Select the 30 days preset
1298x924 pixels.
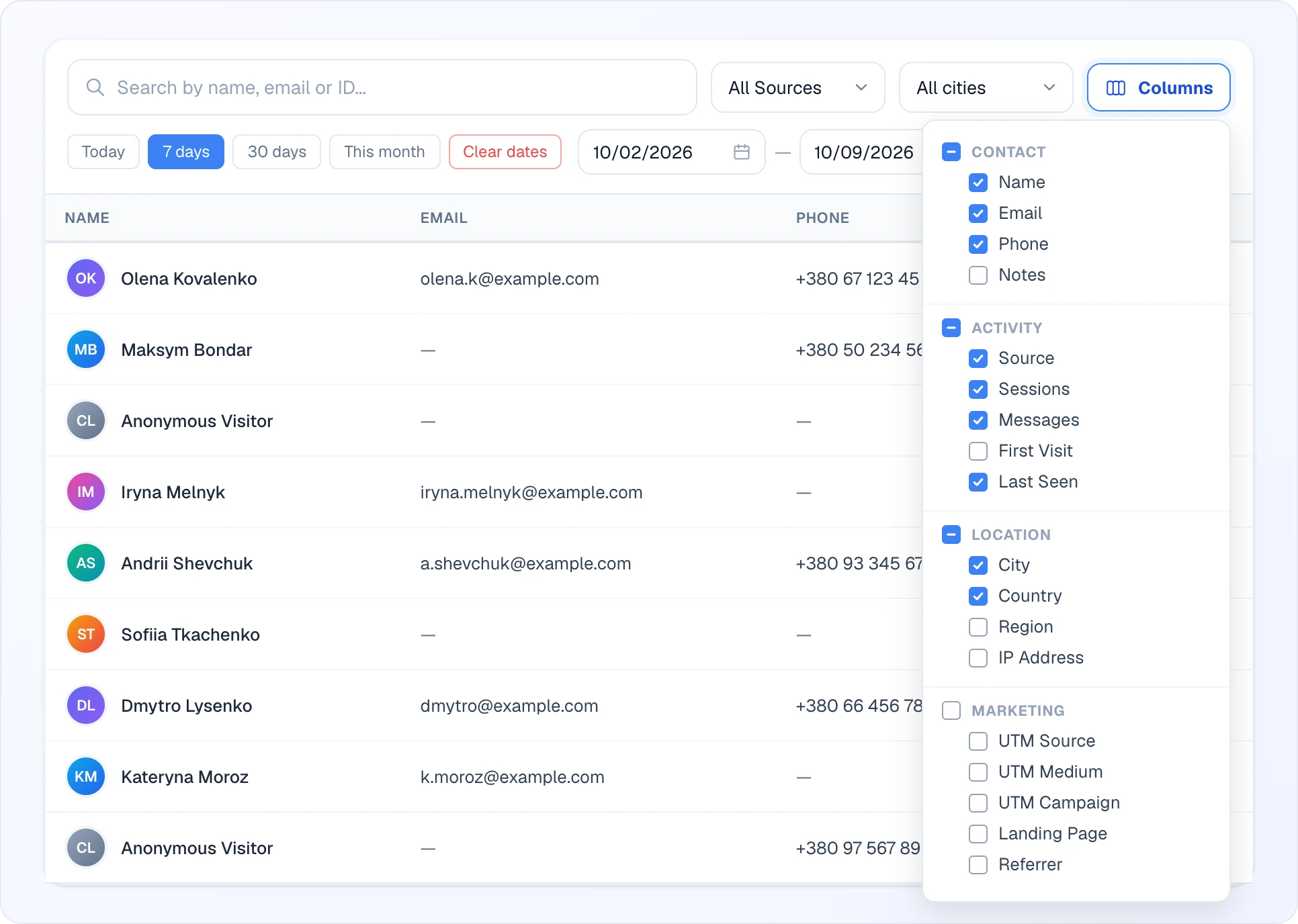tap(277, 152)
